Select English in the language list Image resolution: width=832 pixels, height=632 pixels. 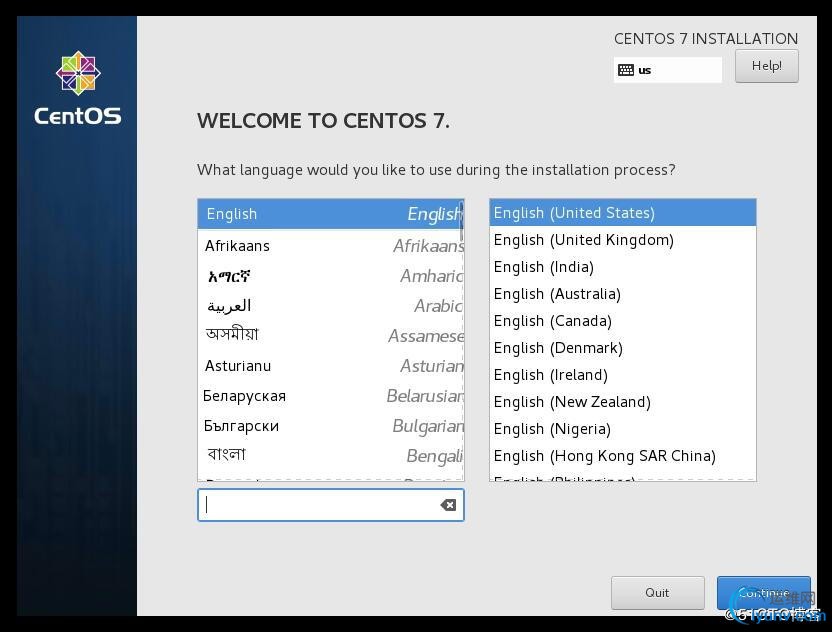[x=329, y=214]
